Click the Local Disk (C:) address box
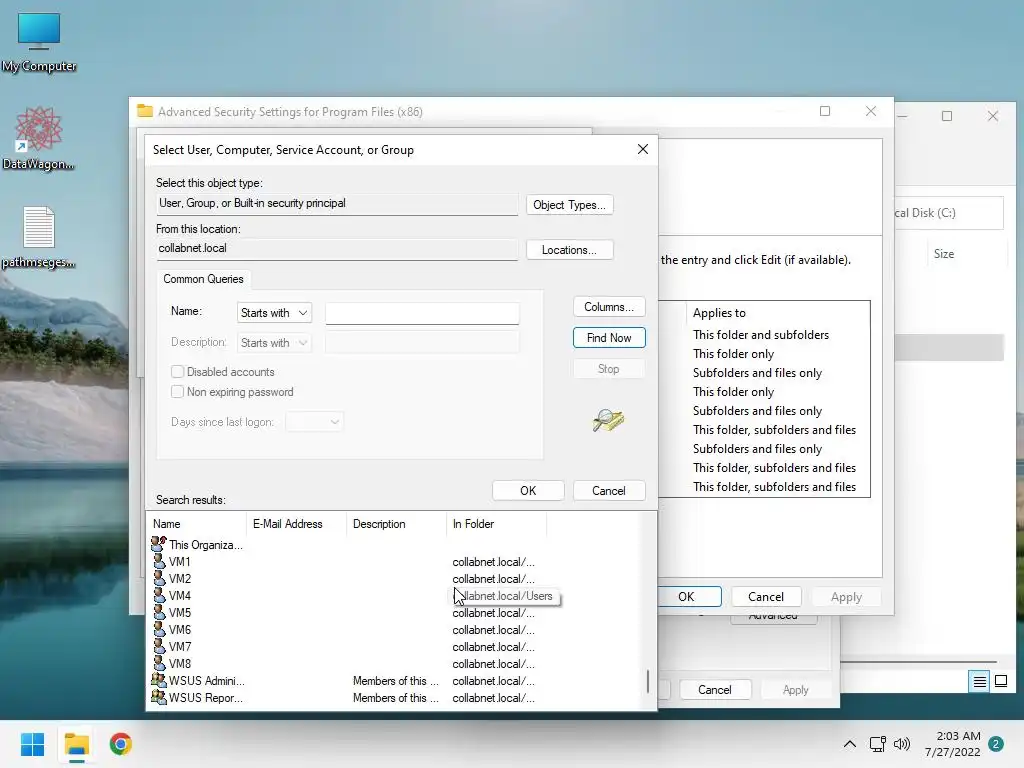 pos(948,213)
